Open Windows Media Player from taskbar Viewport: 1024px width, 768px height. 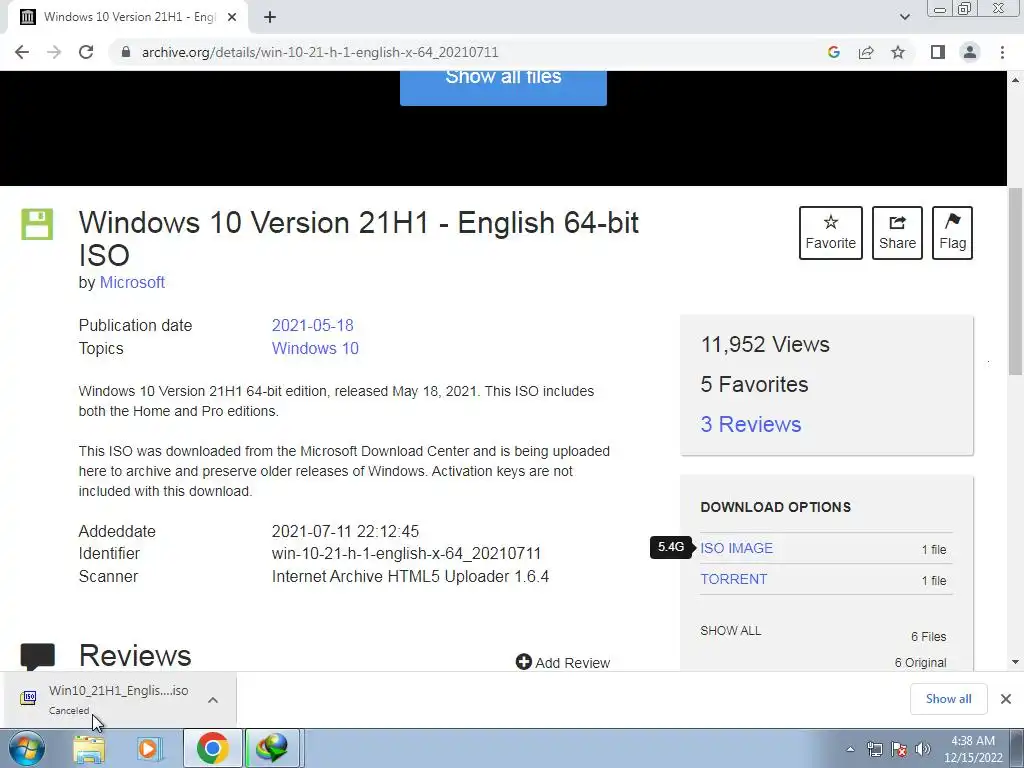pos(148,748)
